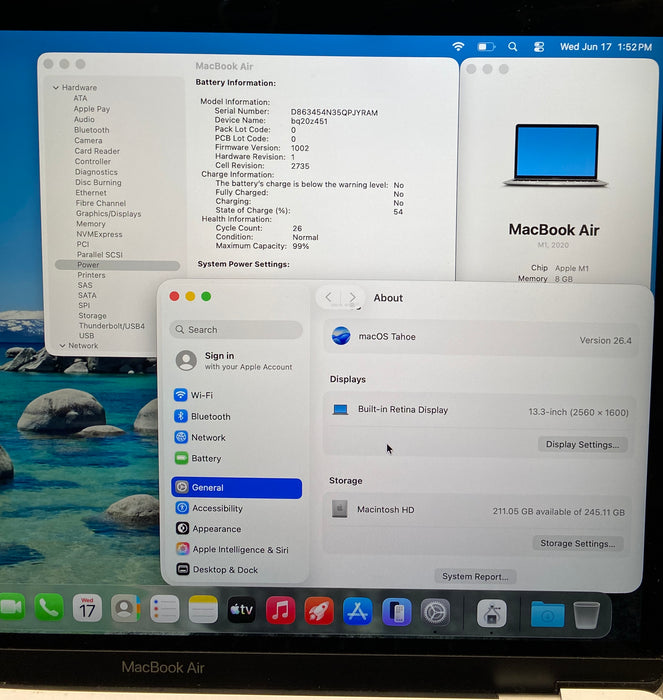
Task: Open the Wi-Fi status icon in menu bar
Action: (458, 46)
